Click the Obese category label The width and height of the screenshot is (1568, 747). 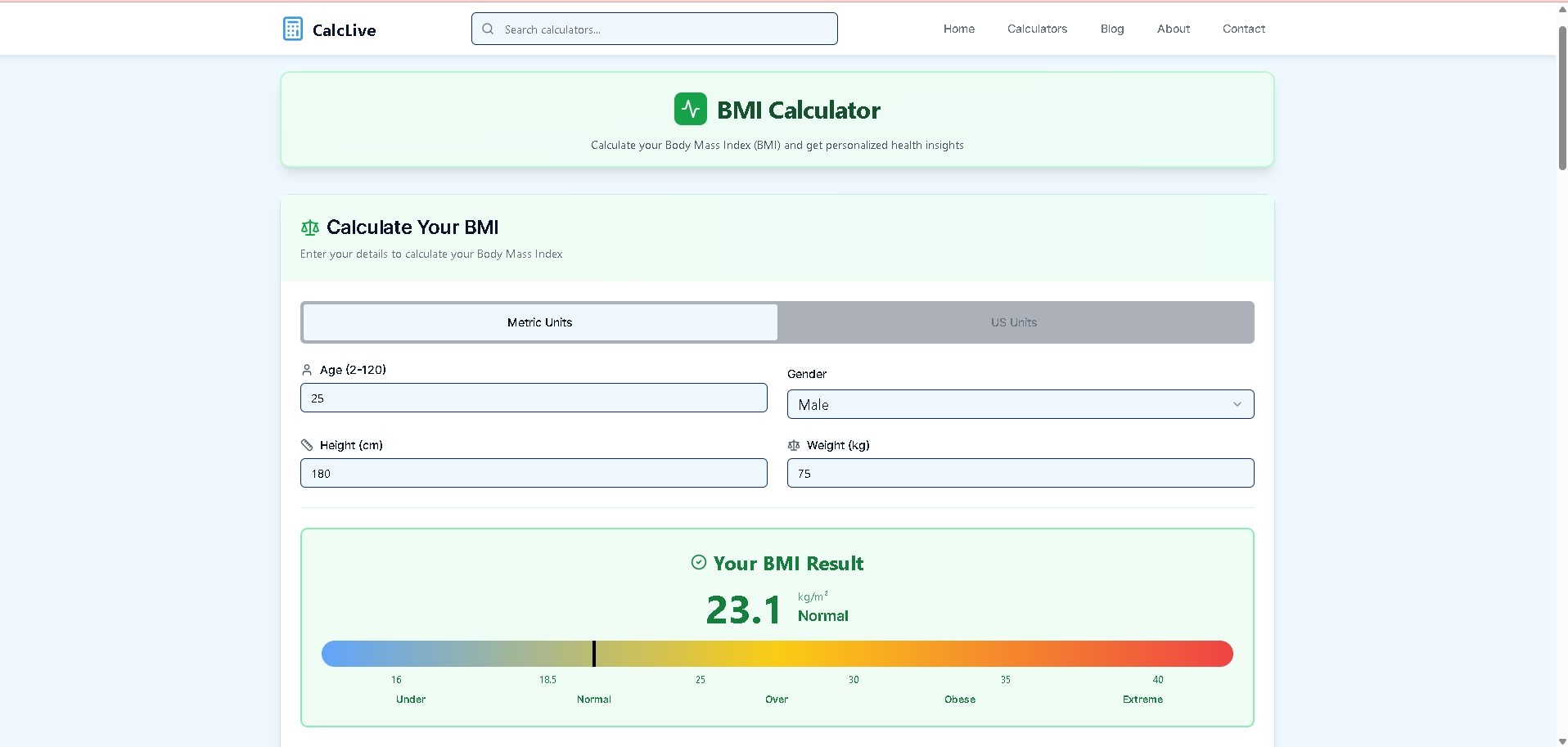point(960,700)
